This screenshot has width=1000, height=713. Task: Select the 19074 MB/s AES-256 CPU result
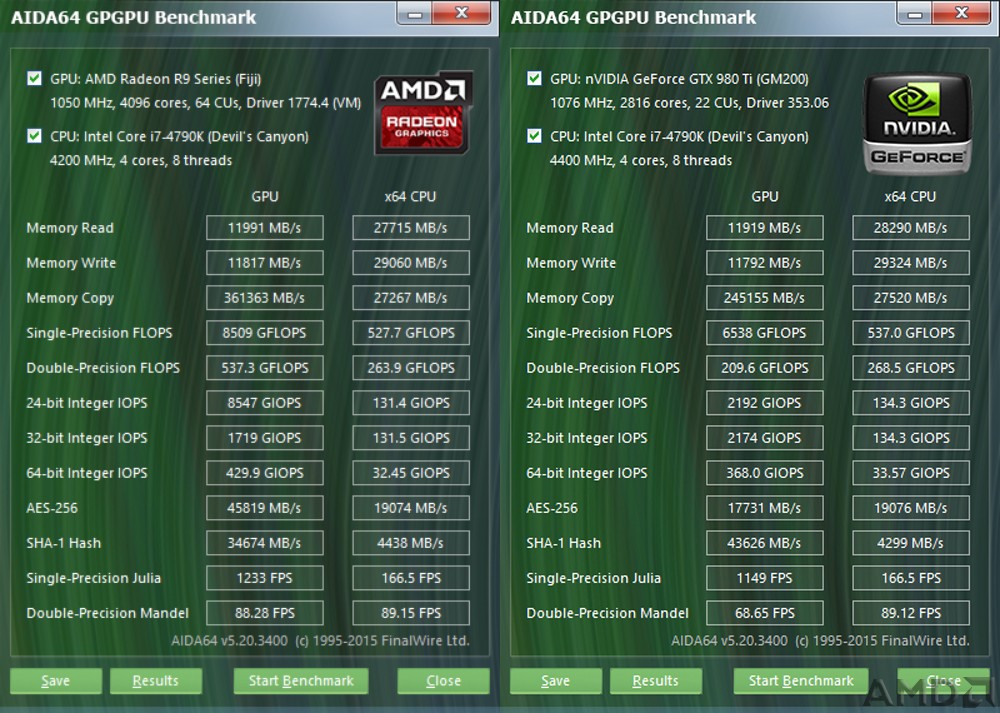411,508
